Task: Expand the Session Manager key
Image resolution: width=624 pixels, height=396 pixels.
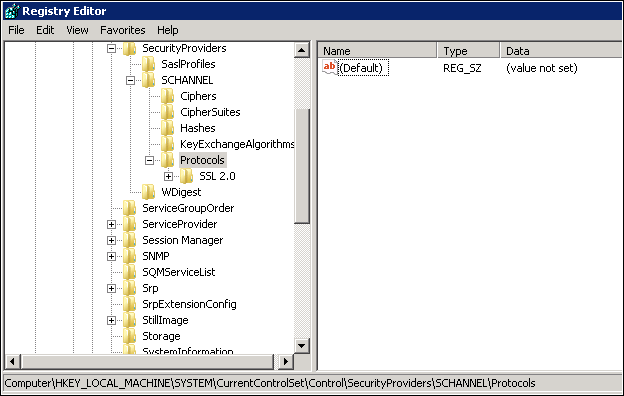Action: tap(111, 240)
